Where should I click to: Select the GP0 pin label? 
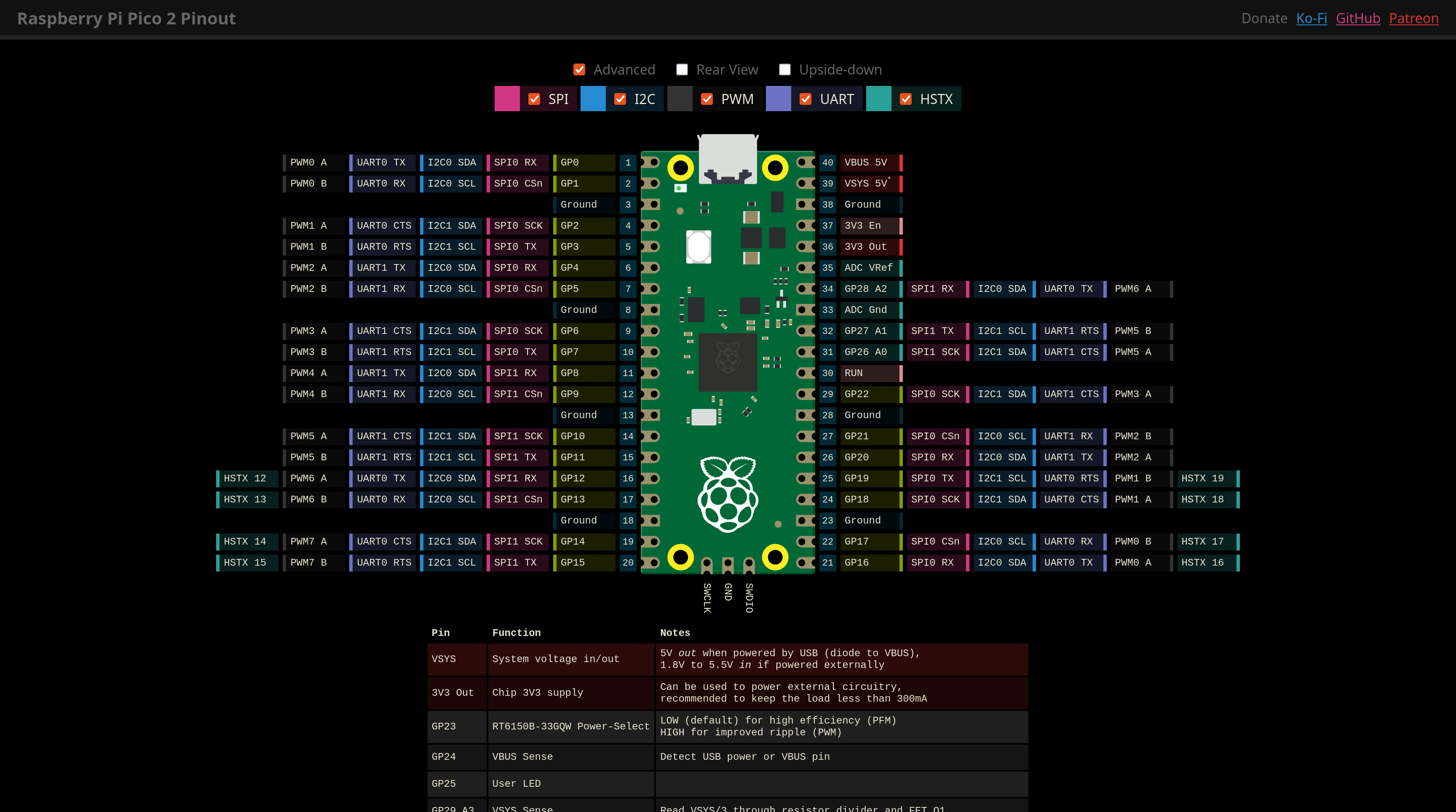584,162
